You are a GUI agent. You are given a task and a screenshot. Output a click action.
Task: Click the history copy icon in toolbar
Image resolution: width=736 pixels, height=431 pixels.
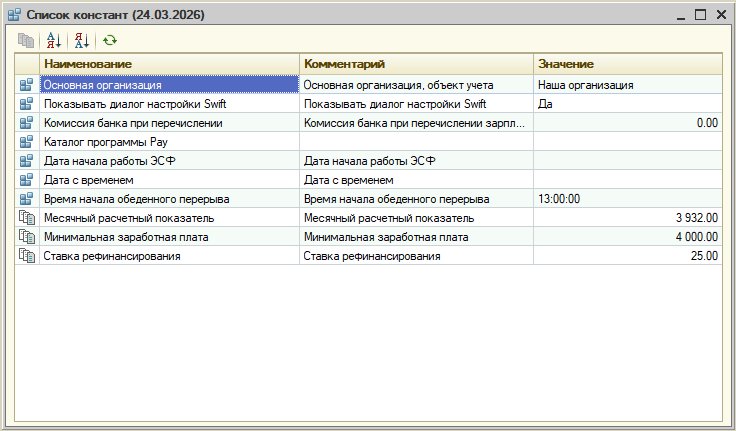click(26, 40)
